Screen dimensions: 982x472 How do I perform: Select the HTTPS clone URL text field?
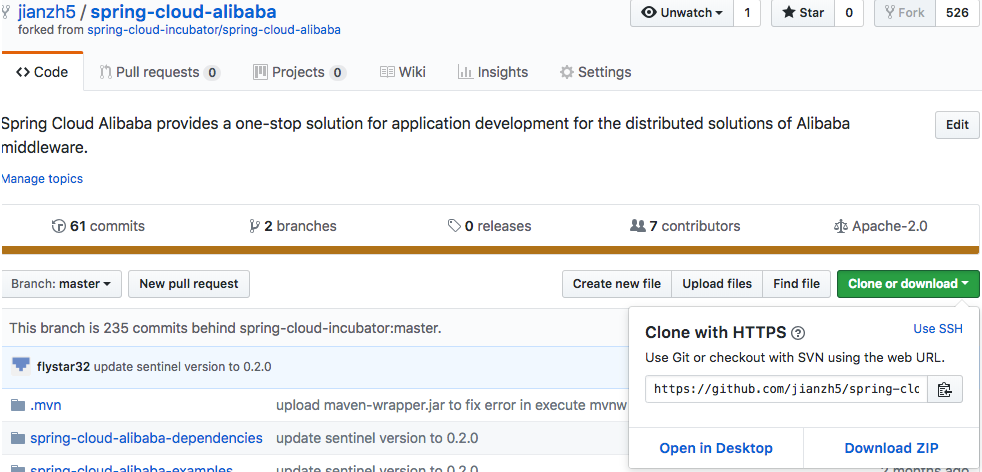[x=786, y=389]
